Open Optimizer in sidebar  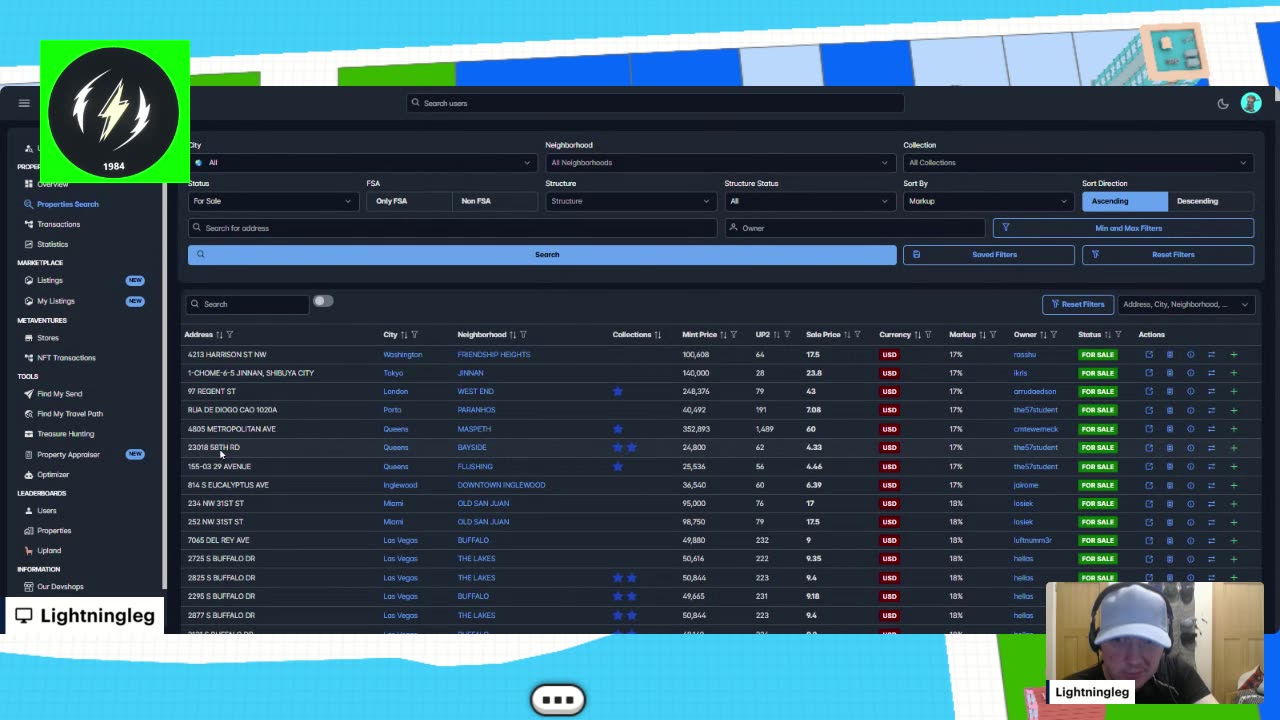tap(53, 475)
